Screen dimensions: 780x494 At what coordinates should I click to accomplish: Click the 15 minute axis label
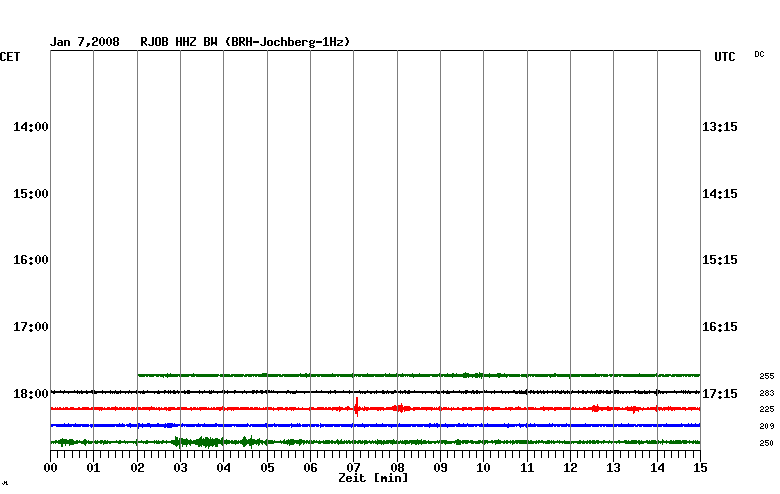pyautogui.click(x=700, y=468)
